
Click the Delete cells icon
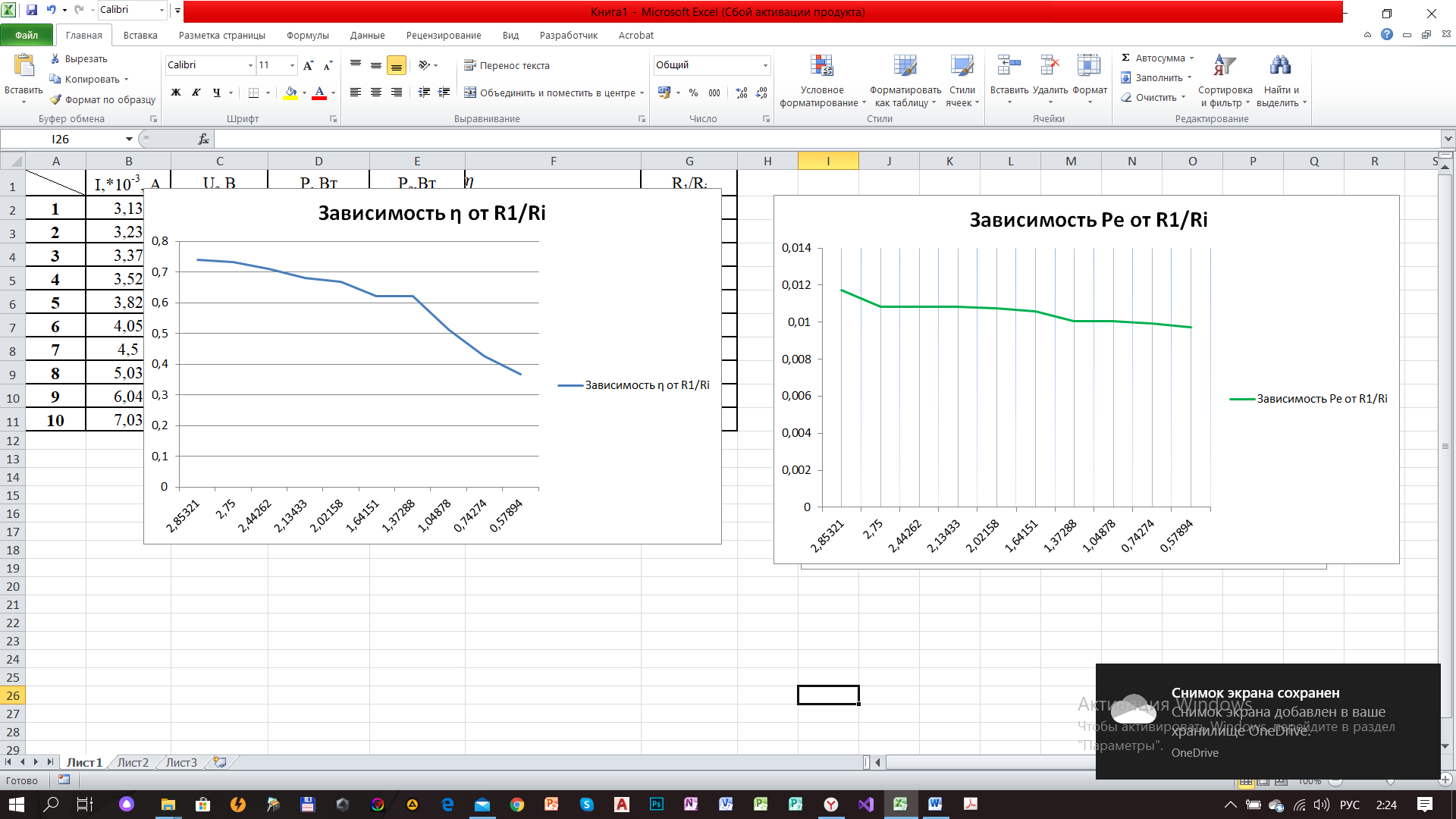tap(1050, 66)
